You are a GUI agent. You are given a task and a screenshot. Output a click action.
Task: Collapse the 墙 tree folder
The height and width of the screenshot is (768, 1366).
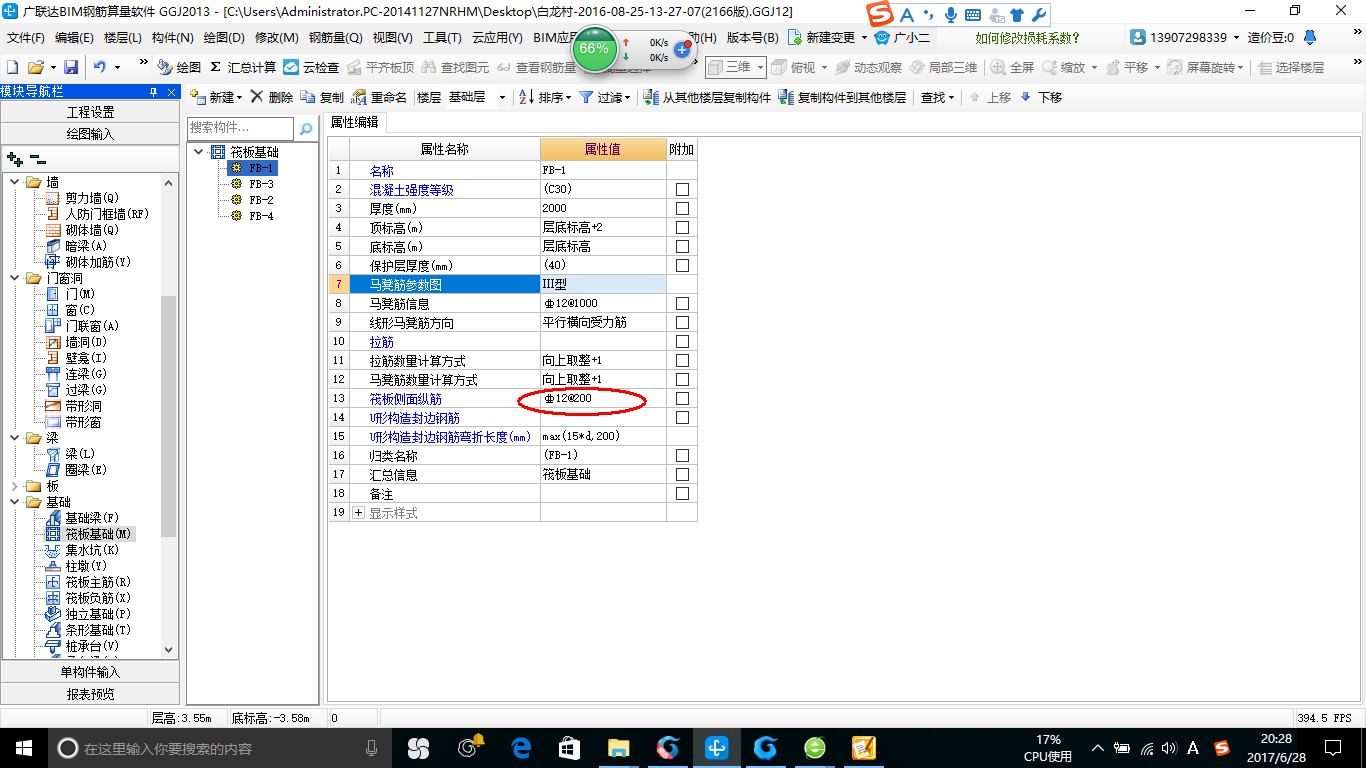pyautogui.click(x=15, y=182)
